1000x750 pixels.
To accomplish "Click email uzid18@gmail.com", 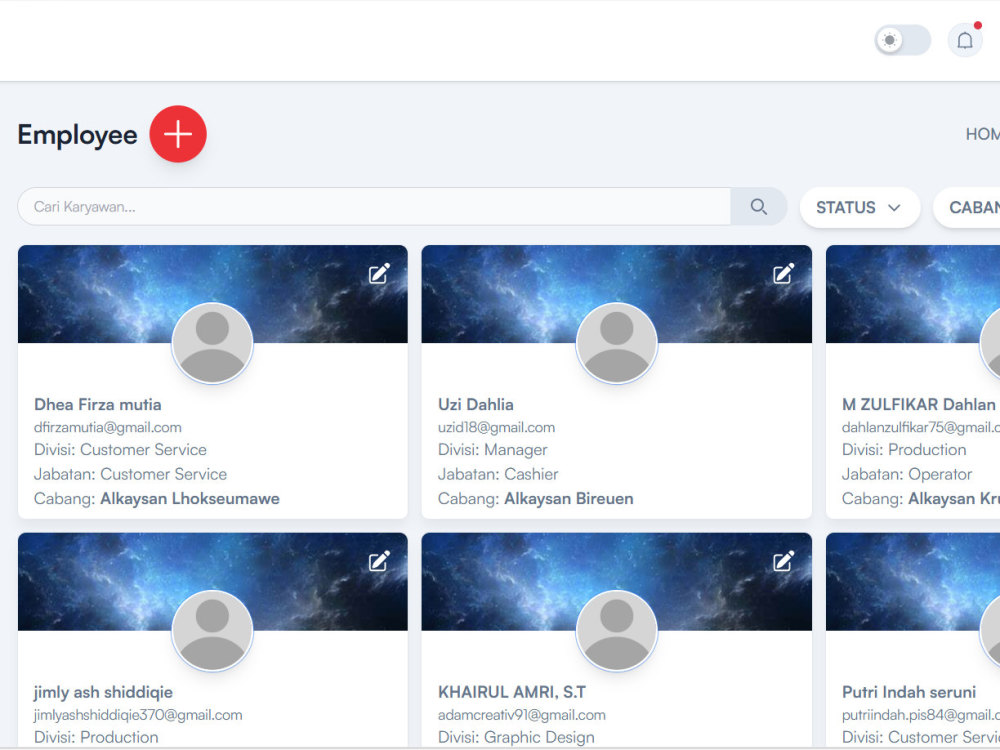I will [x=496, y=427].
